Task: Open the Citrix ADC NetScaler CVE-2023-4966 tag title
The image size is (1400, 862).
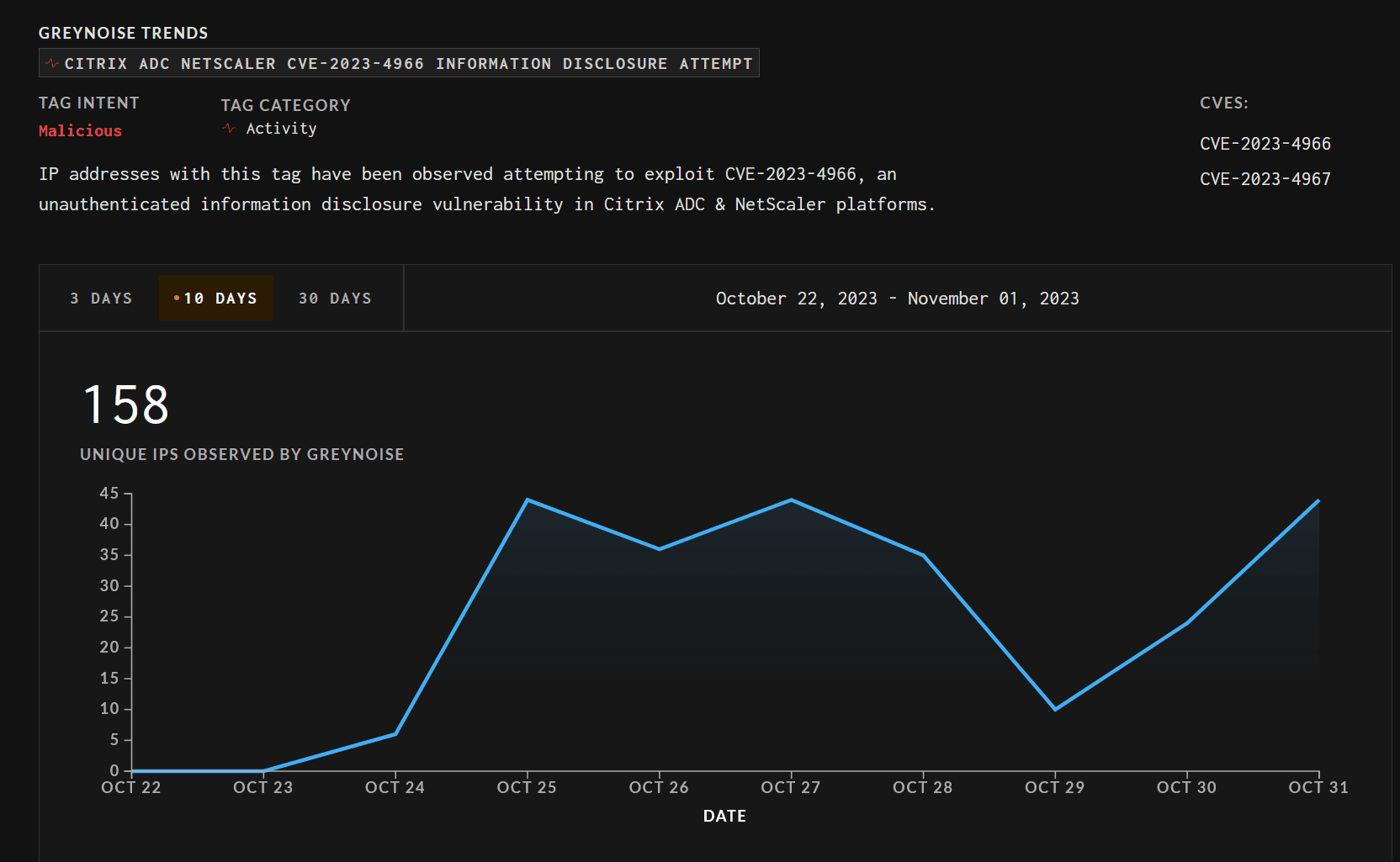Action: (x=408, y=64)
